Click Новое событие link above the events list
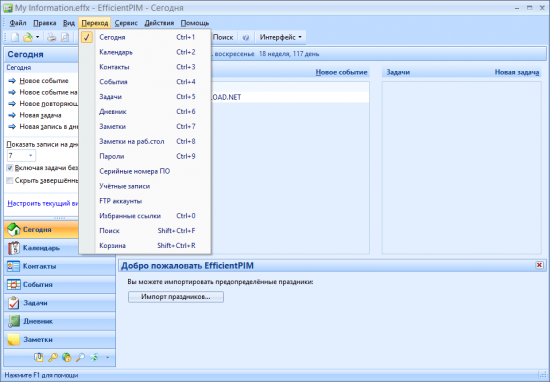 click(x=341, y=72)
